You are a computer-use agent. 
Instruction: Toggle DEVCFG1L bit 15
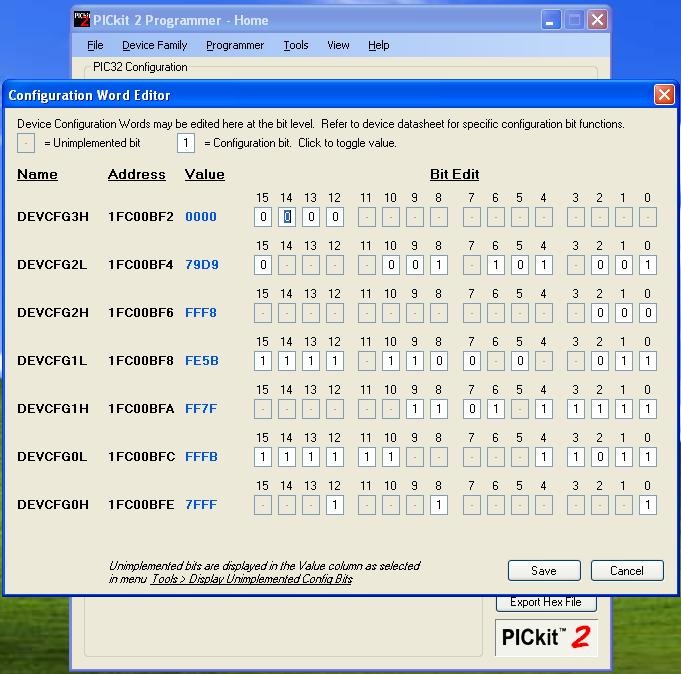click(263, 361)
